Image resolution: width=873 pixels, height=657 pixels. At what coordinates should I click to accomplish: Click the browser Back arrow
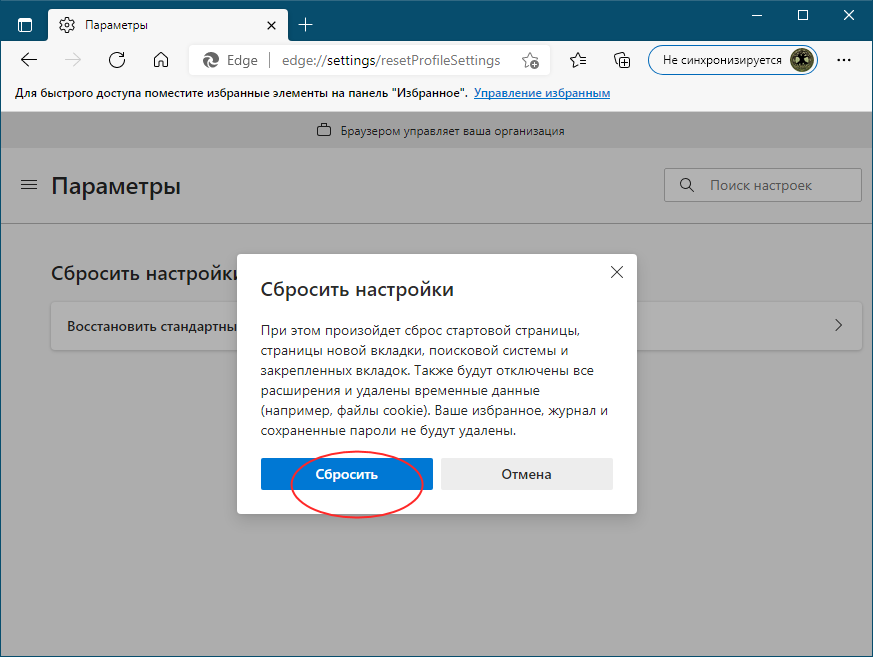pos(29,60)
